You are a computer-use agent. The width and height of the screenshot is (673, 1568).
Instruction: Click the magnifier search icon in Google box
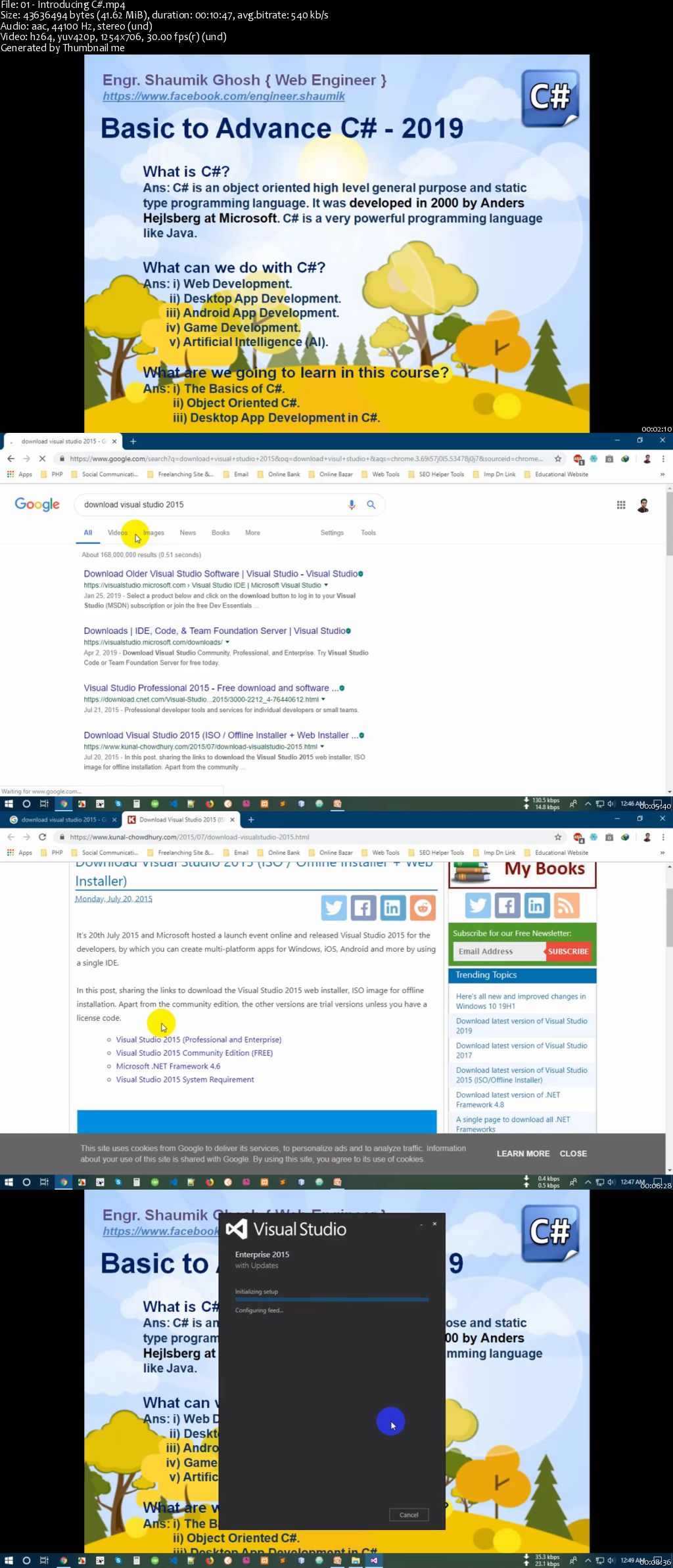[371, 504]
